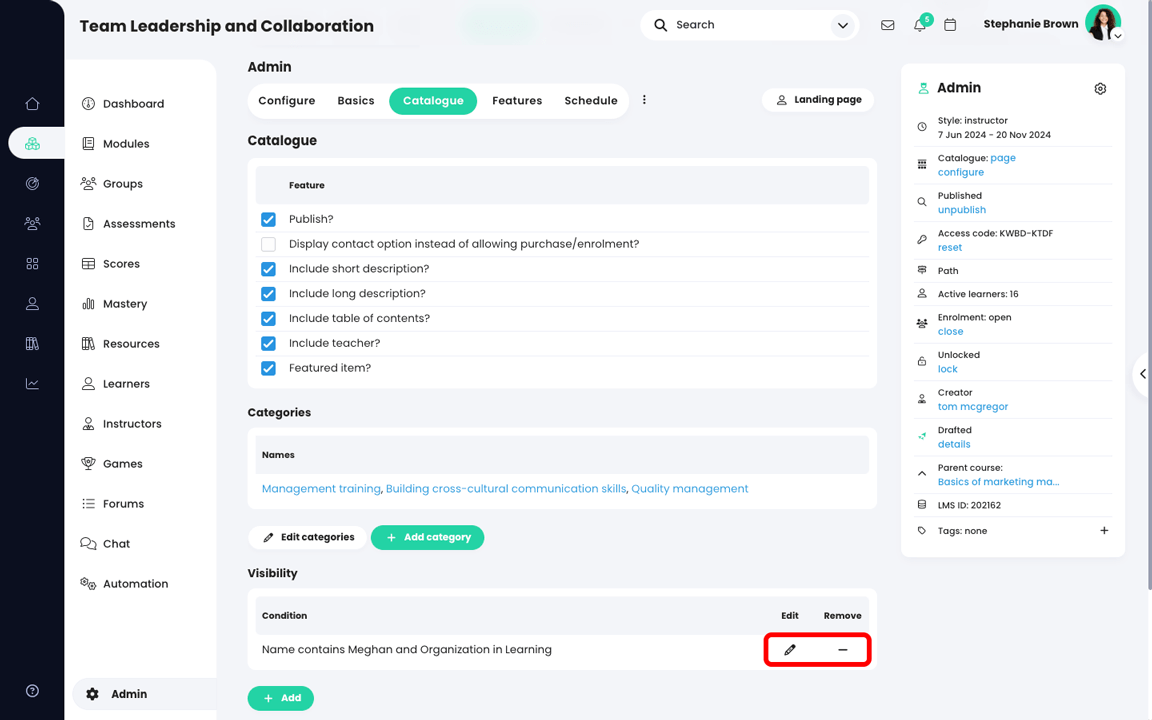Click the unpublish link
This screenshot has width=1152, height=720.
click(962, 210)
